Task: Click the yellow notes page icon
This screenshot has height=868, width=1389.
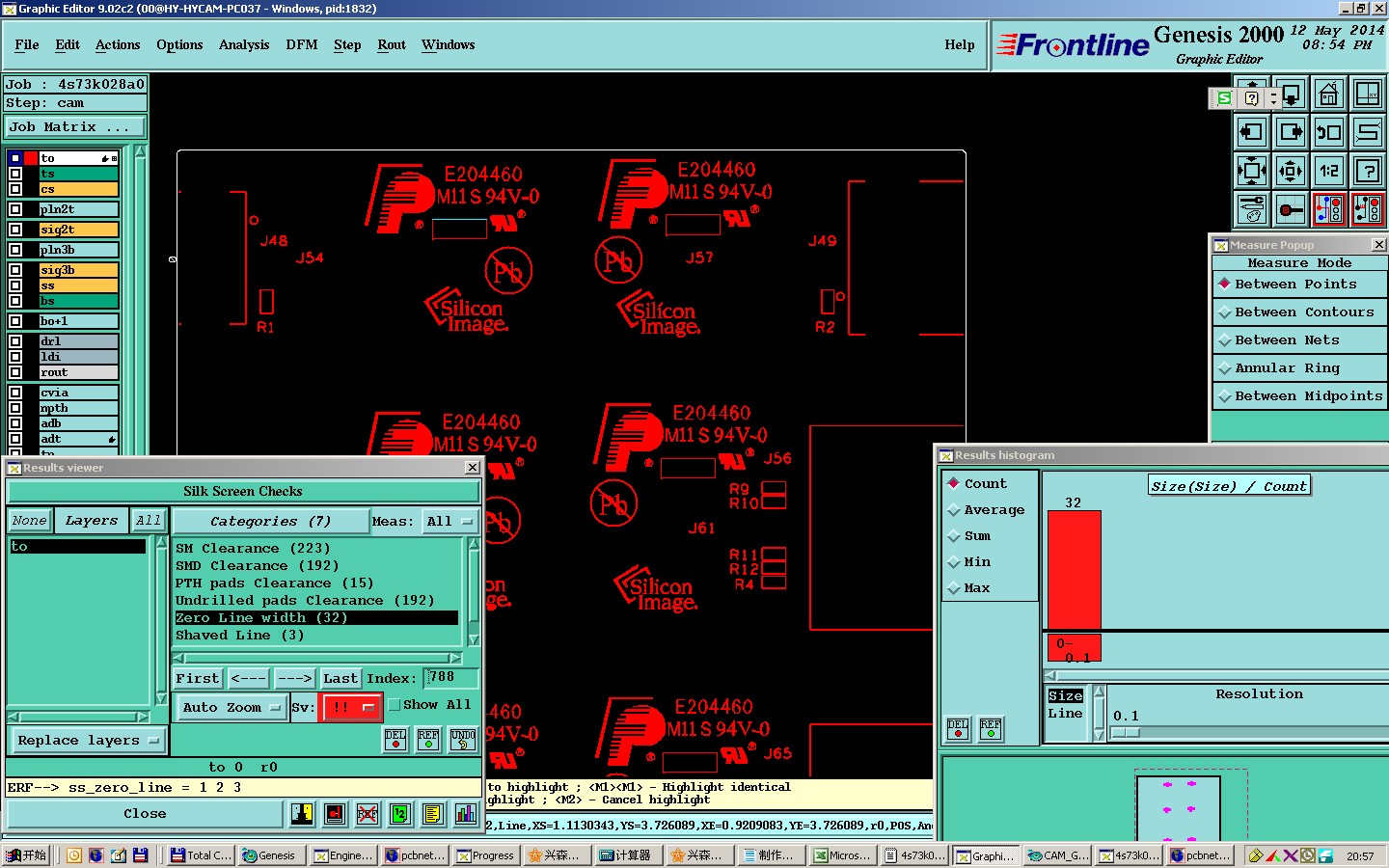Action: (x=433, y=814)
